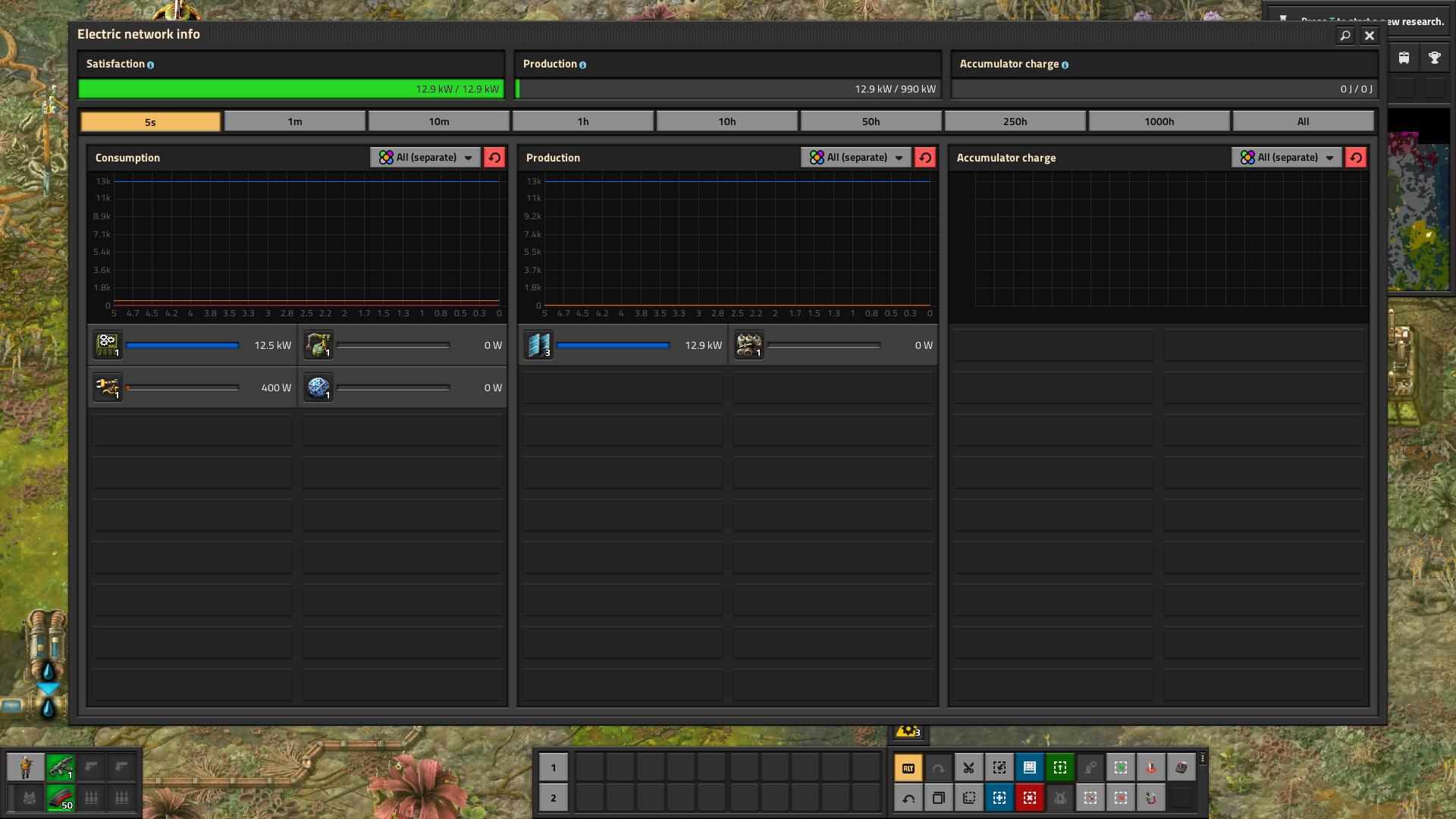Image resolution: width=1456 pixels, height=819 pixels.
Task: Open Consumption All (separate) dropdown
Action: 425,157
